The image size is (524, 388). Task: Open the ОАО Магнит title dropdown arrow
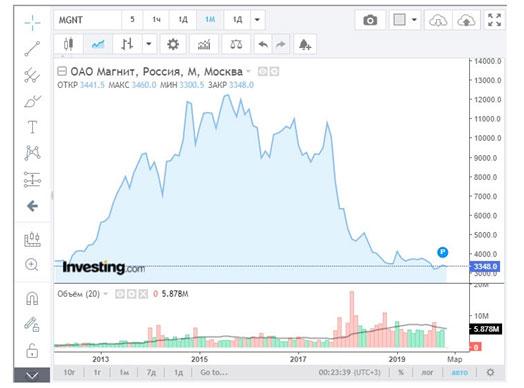[x=248, y=71]
